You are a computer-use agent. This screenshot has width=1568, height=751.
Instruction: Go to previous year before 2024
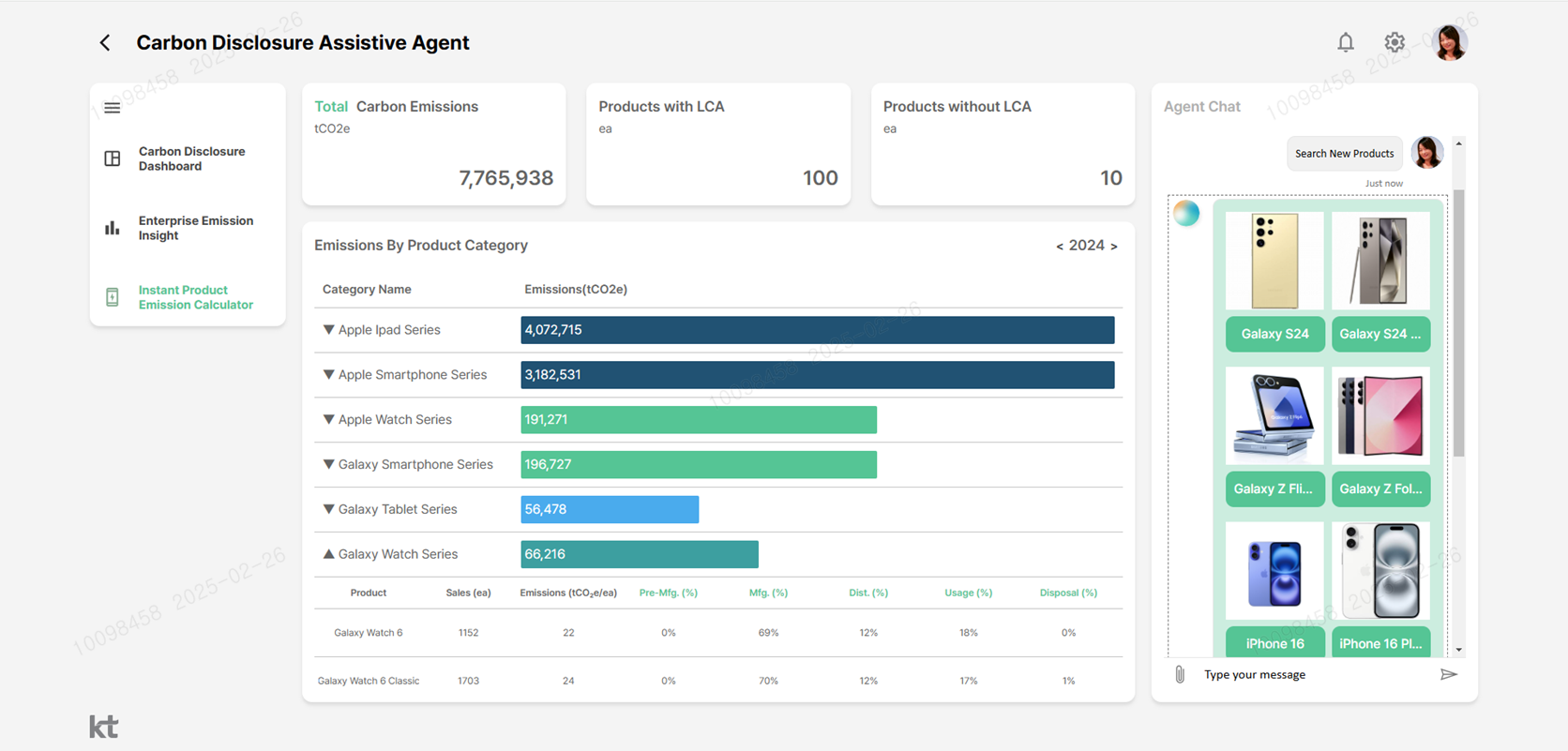pos(1060,247)
